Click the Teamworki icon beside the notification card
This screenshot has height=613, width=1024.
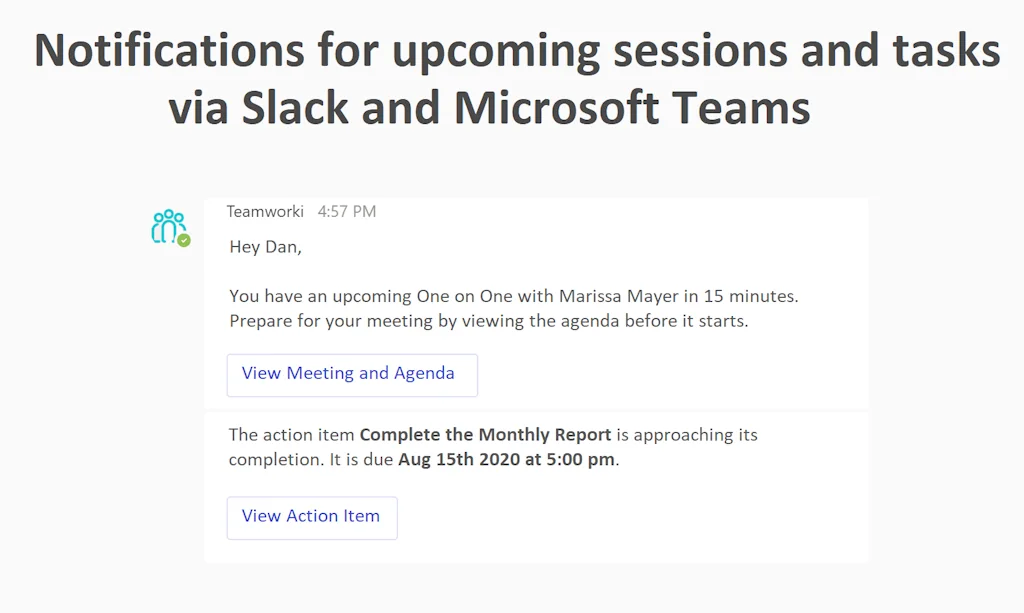click(x=168, y=226)
